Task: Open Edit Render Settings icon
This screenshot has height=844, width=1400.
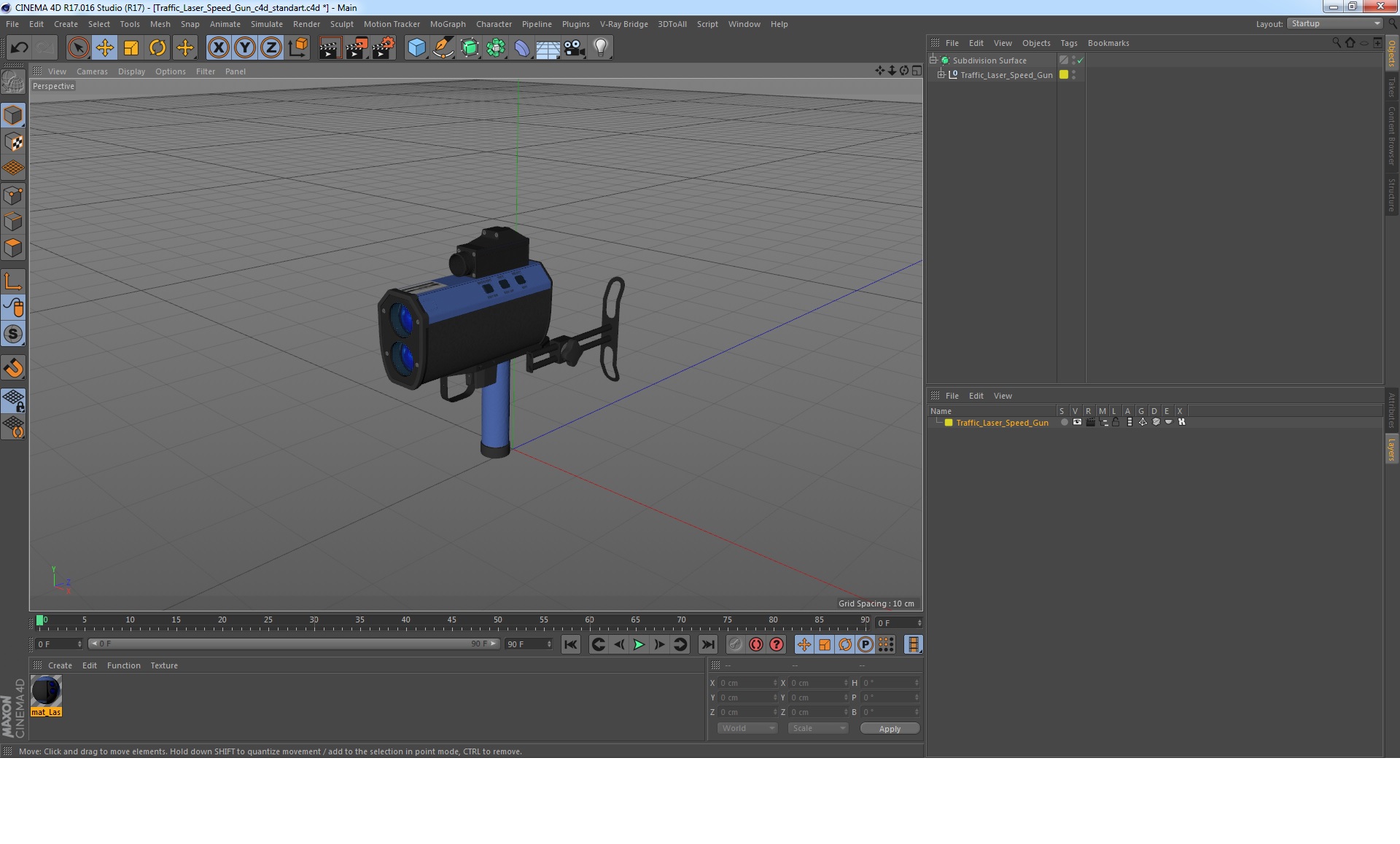Action: coord(384,48)
